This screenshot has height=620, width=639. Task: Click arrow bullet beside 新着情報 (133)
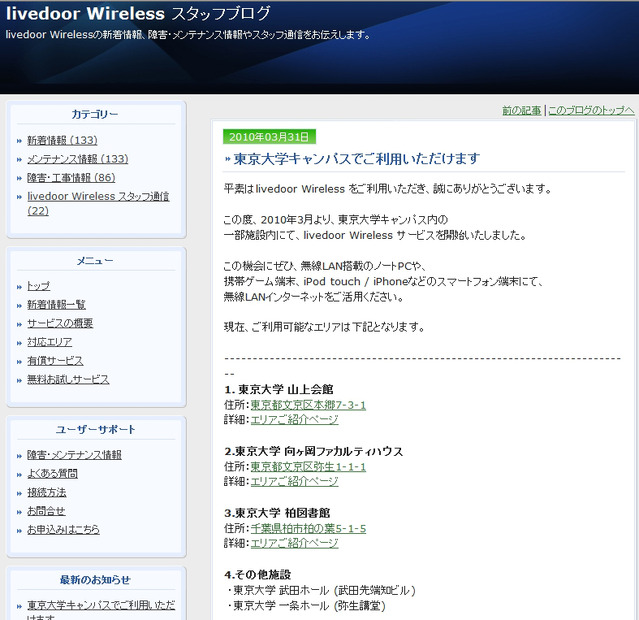[x=19, y=141]
